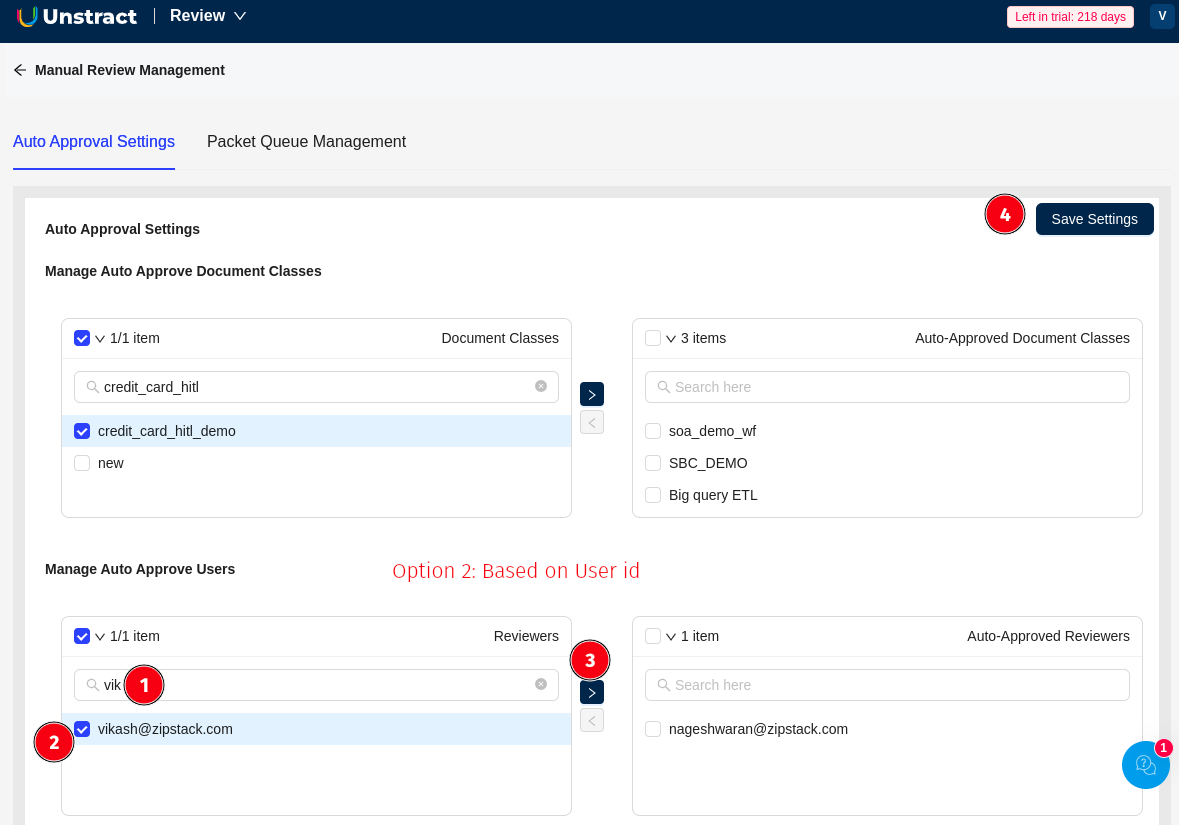Select the nageshwaran@zipstack.com checkbox
Viewport: 1179px width, 825px height.
pyautogui.click(x=653, y=729)
